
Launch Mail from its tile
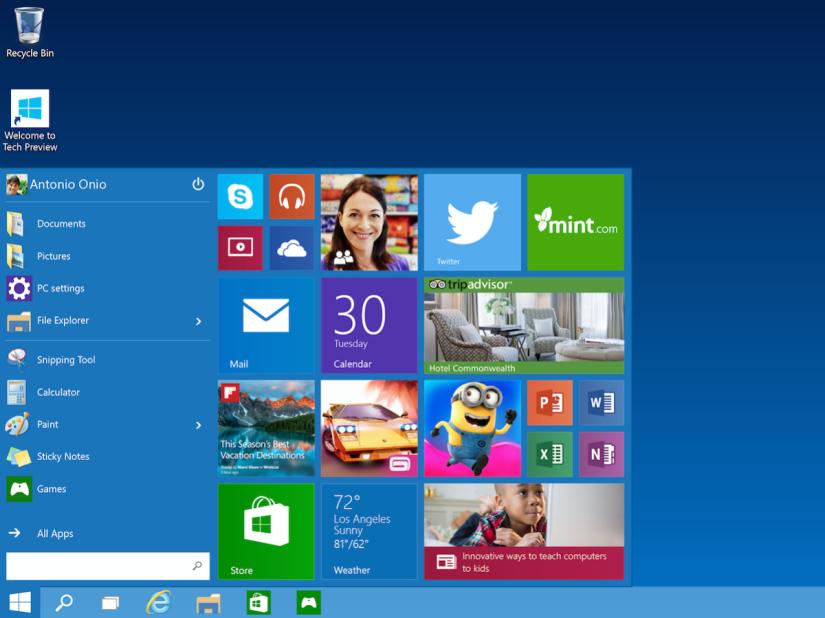point(265,324)
